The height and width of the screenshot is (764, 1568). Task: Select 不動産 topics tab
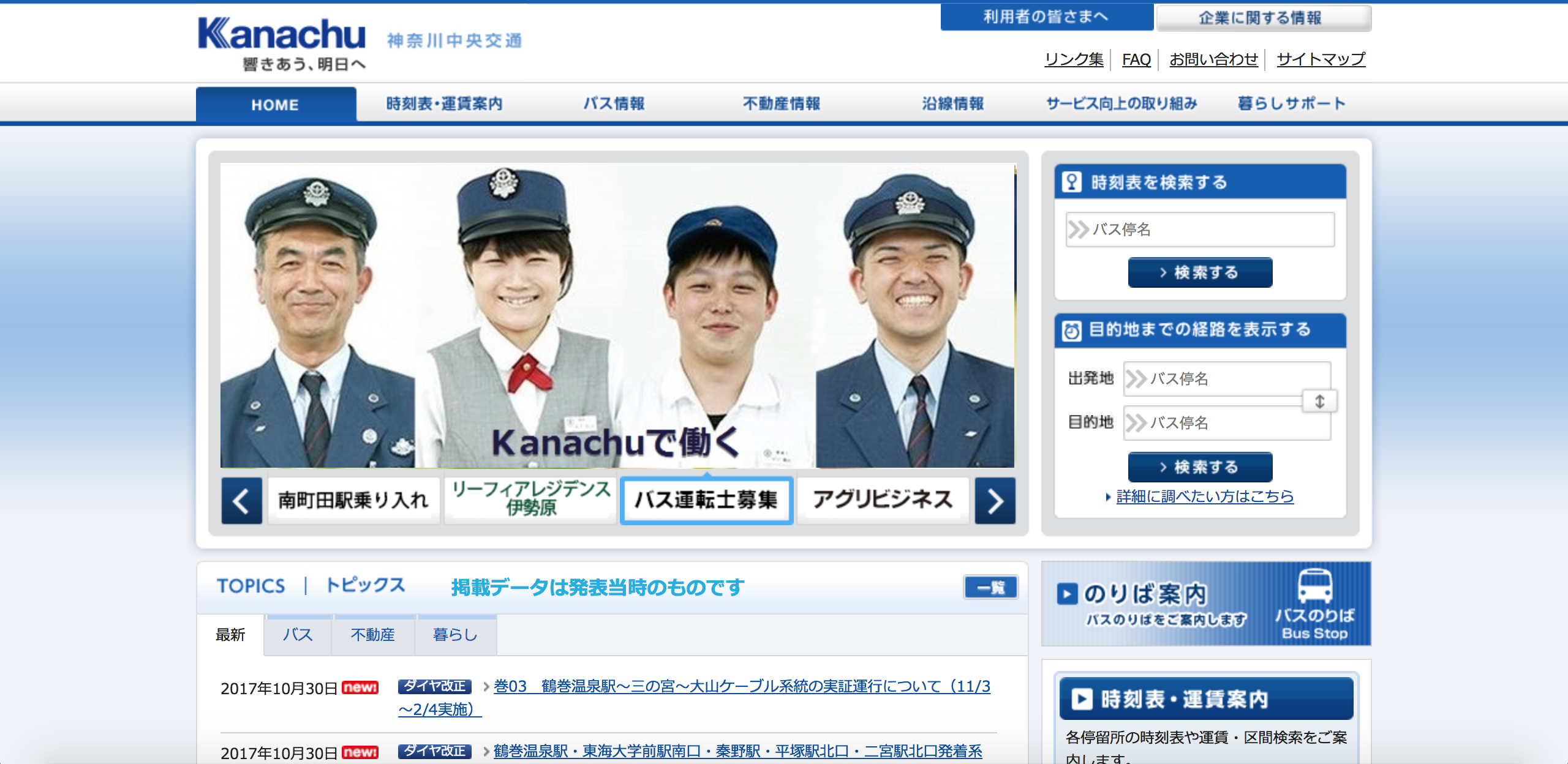(373, 635)
